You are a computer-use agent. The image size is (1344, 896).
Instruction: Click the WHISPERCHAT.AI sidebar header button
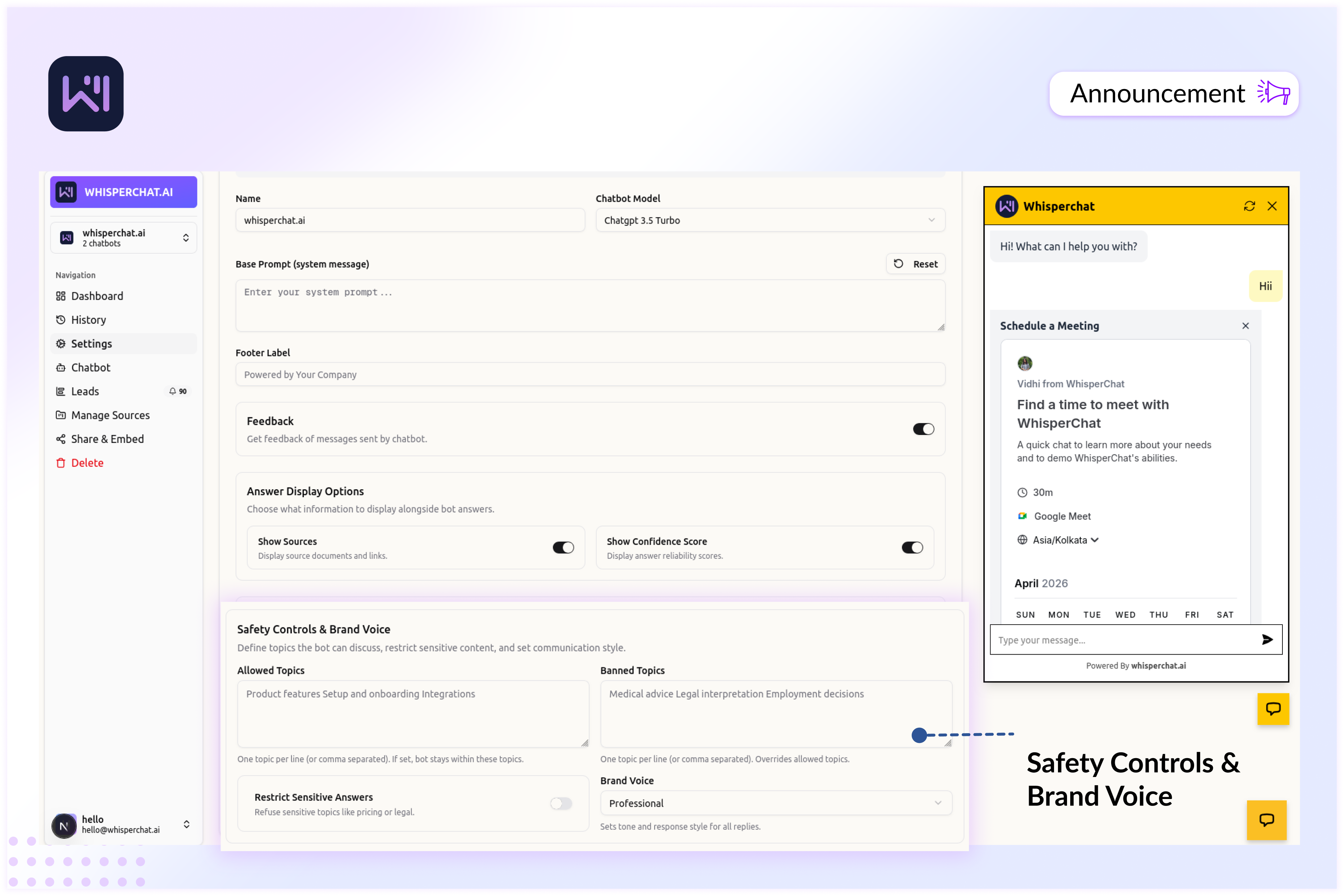(123, 192)
